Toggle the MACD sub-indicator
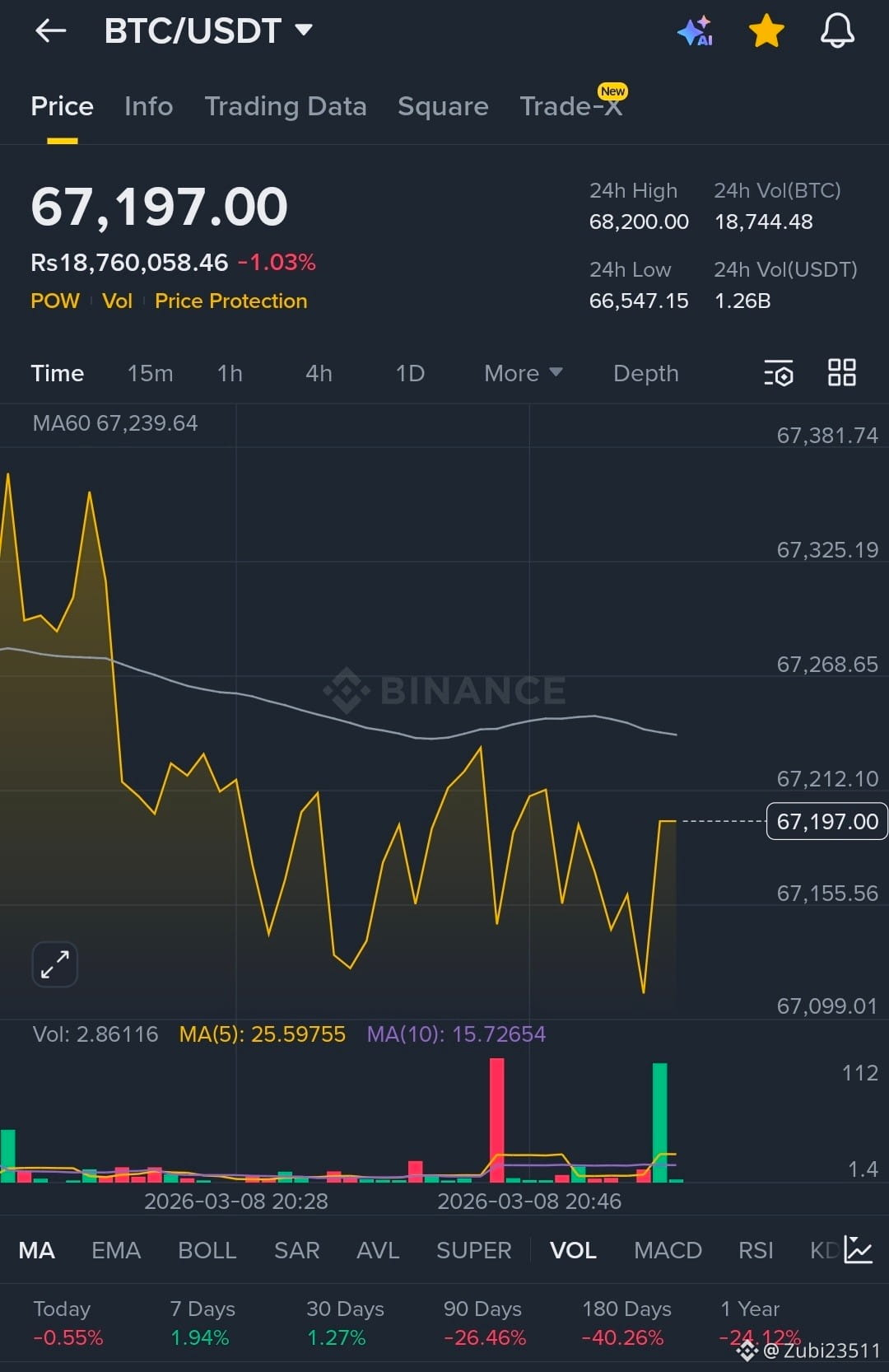 point(668,1250)
